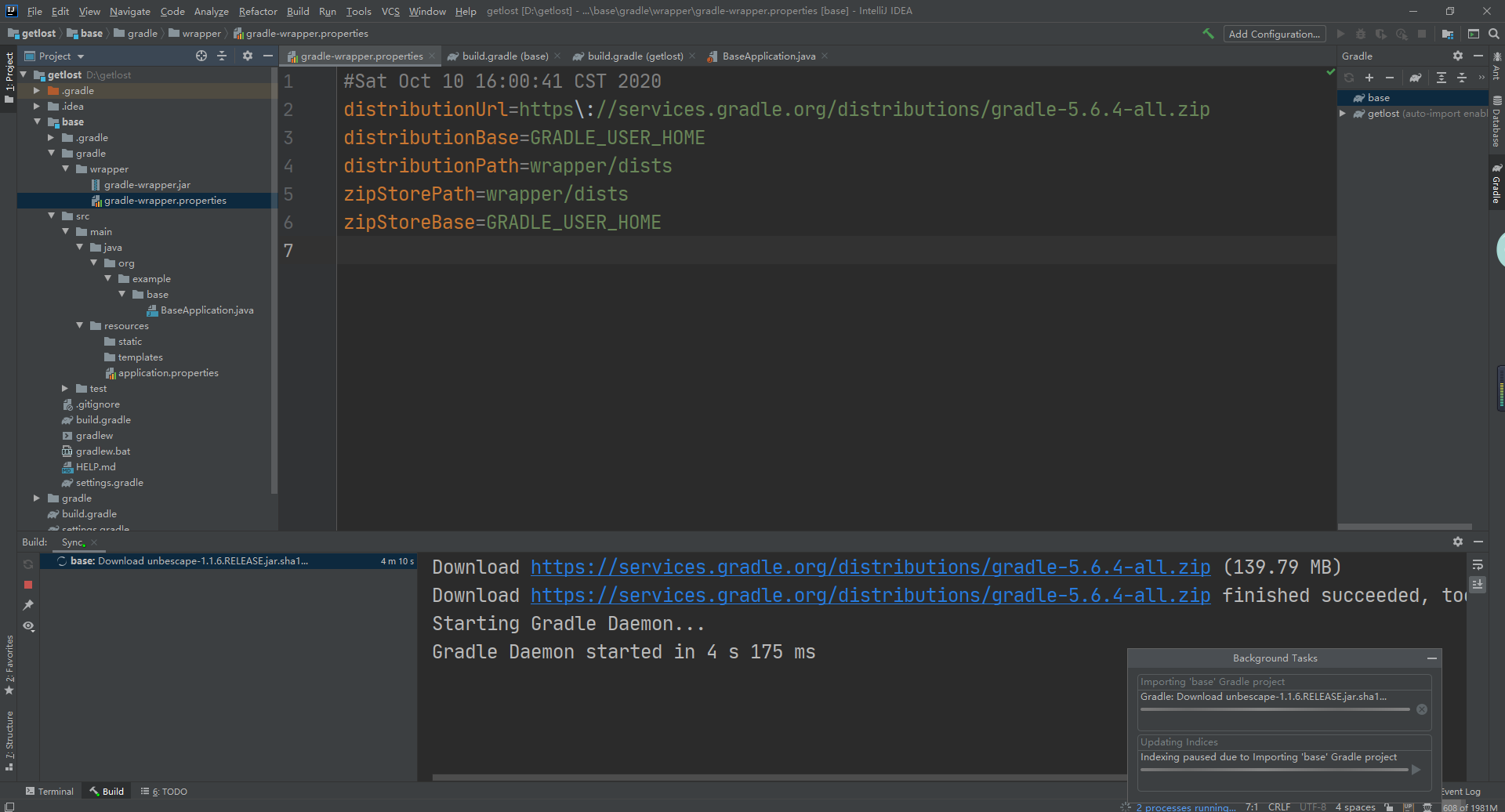Click the read-only lock icon in status bar

(1389, 807)
